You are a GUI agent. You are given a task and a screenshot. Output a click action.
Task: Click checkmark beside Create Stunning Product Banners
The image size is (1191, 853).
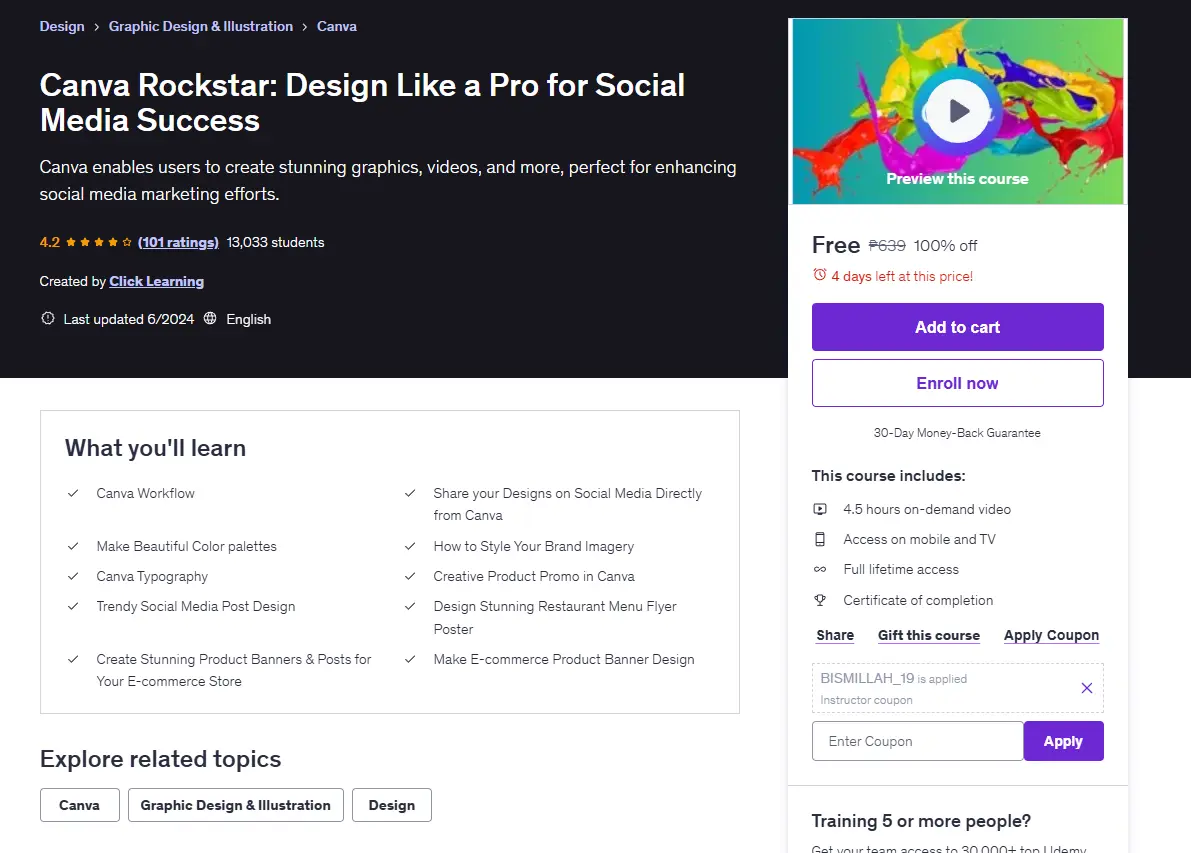click(x=73, y=659)
